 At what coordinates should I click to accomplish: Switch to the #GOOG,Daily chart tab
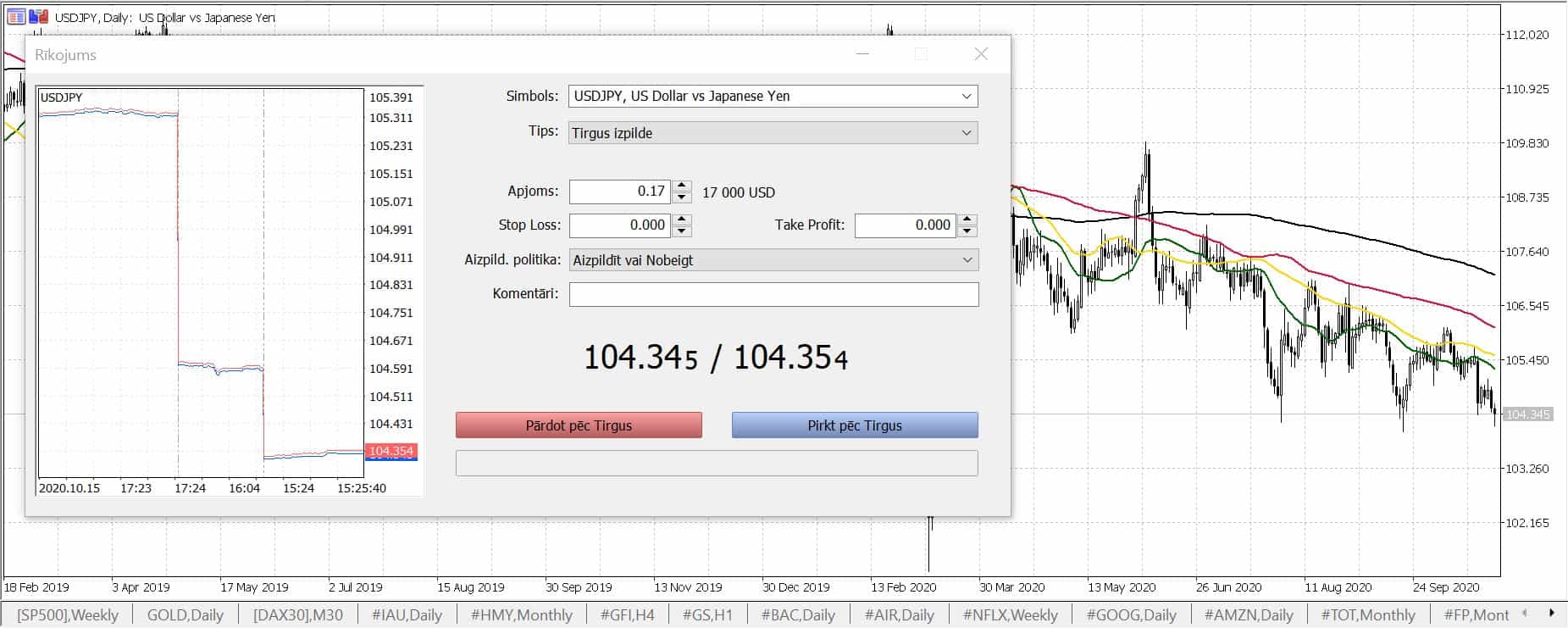pos(1131,615)
